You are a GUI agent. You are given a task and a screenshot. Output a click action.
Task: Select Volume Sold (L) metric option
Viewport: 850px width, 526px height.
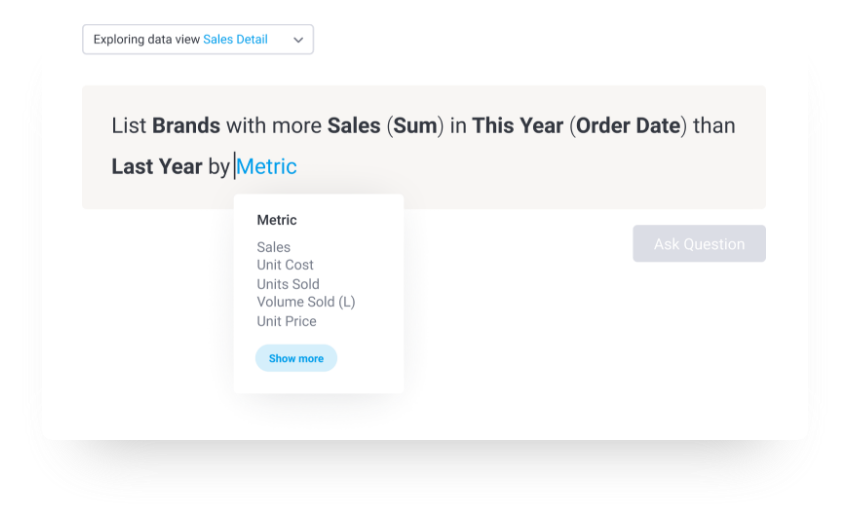click(x=306, y=302)
